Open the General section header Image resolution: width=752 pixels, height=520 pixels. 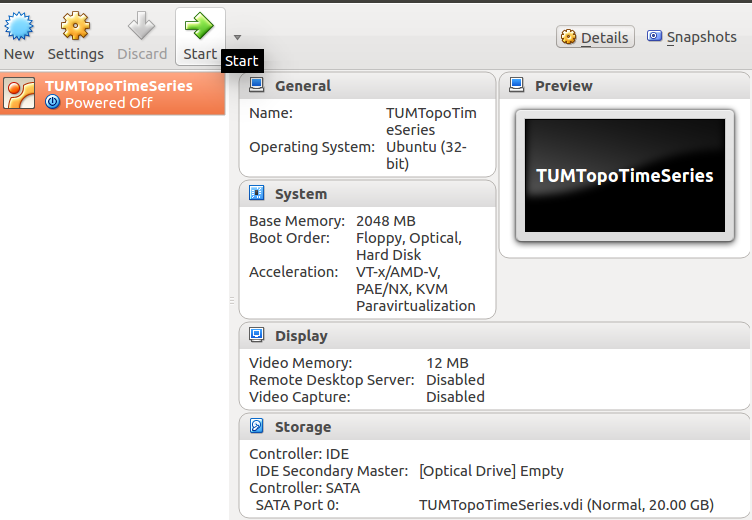point(367,86)
